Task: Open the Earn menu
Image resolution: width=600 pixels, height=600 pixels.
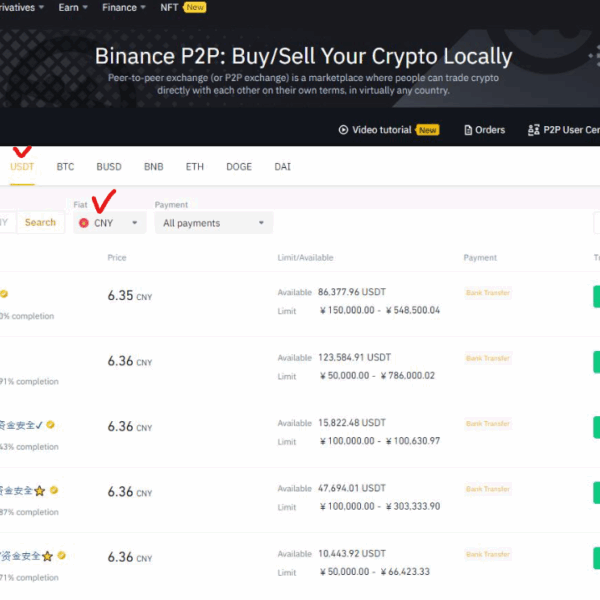Action: coord(73,7)
